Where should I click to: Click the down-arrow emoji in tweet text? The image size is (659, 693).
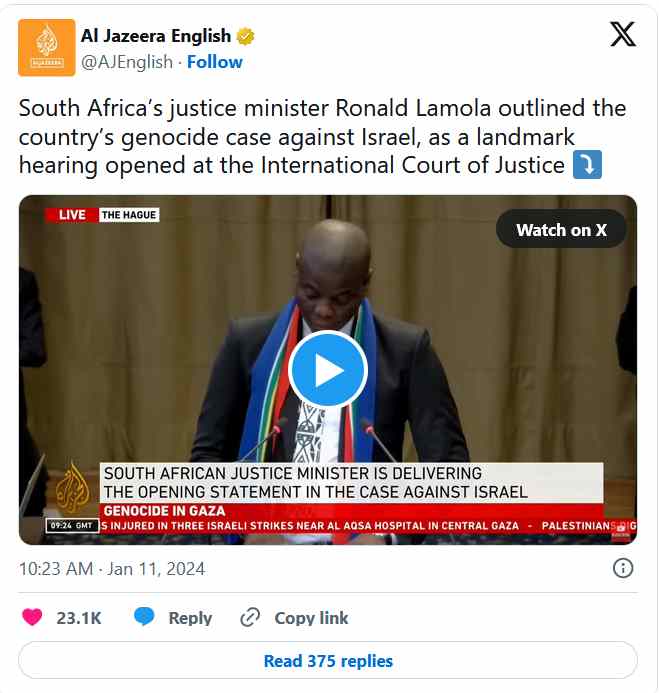click(x=587, y=165)
